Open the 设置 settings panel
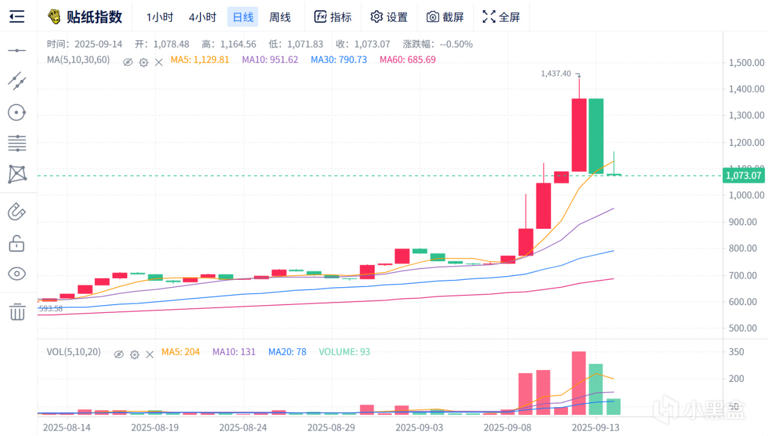Viewport: 768px width, 436px height. pyautogui.click(x=389, y=17)
